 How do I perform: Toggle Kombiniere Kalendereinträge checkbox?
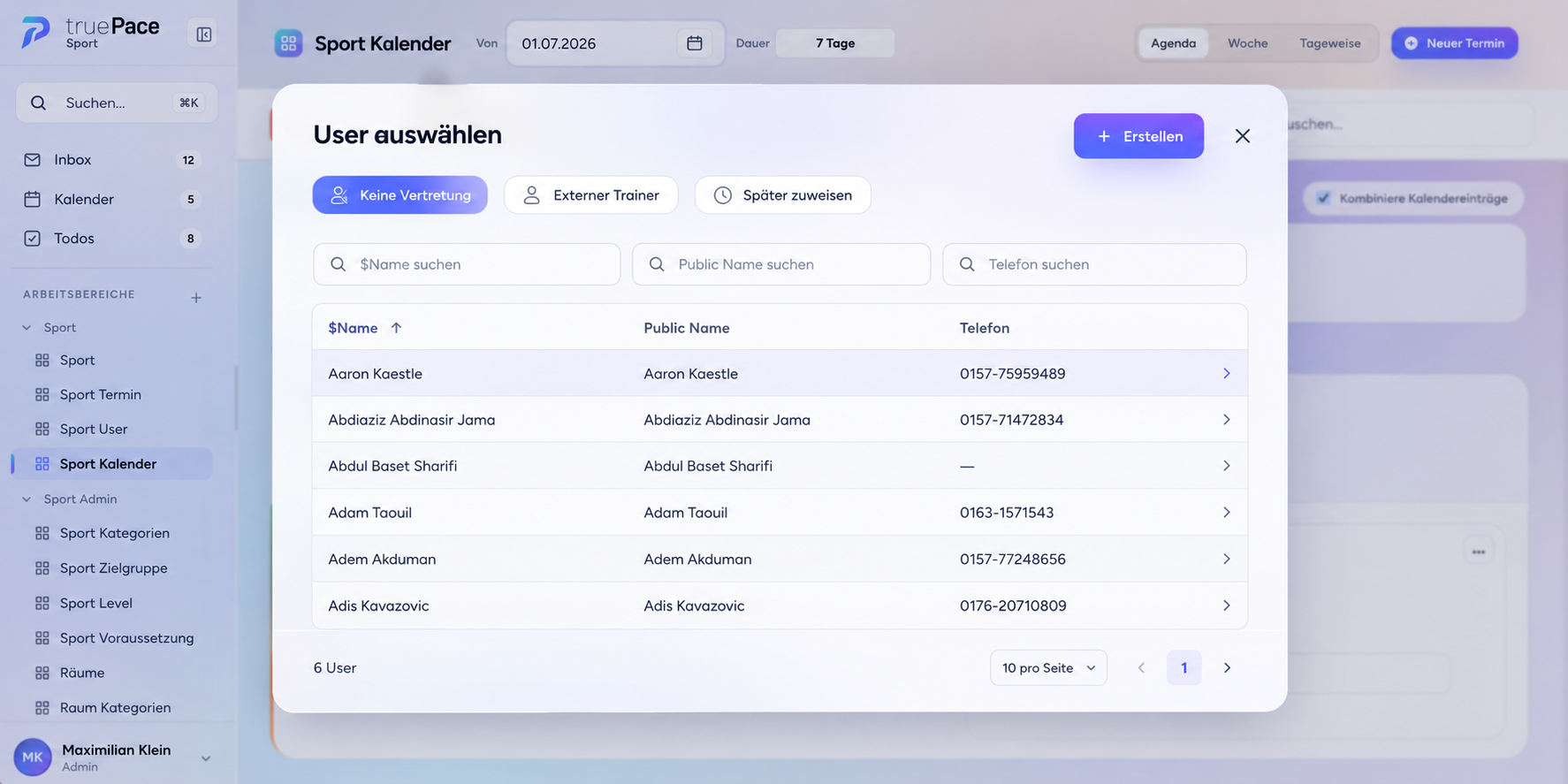[x=1323, y=198]
